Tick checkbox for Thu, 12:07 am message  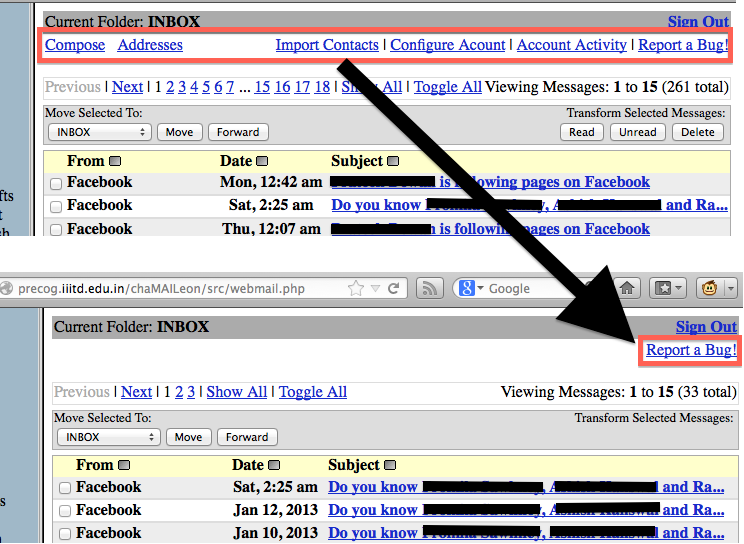[x=56, y=230]
